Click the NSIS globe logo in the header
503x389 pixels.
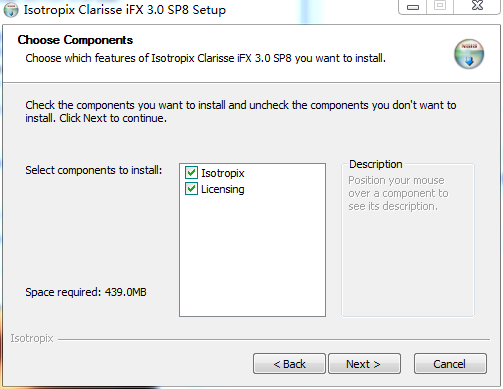pyautogui.click(x=469, y=54)
